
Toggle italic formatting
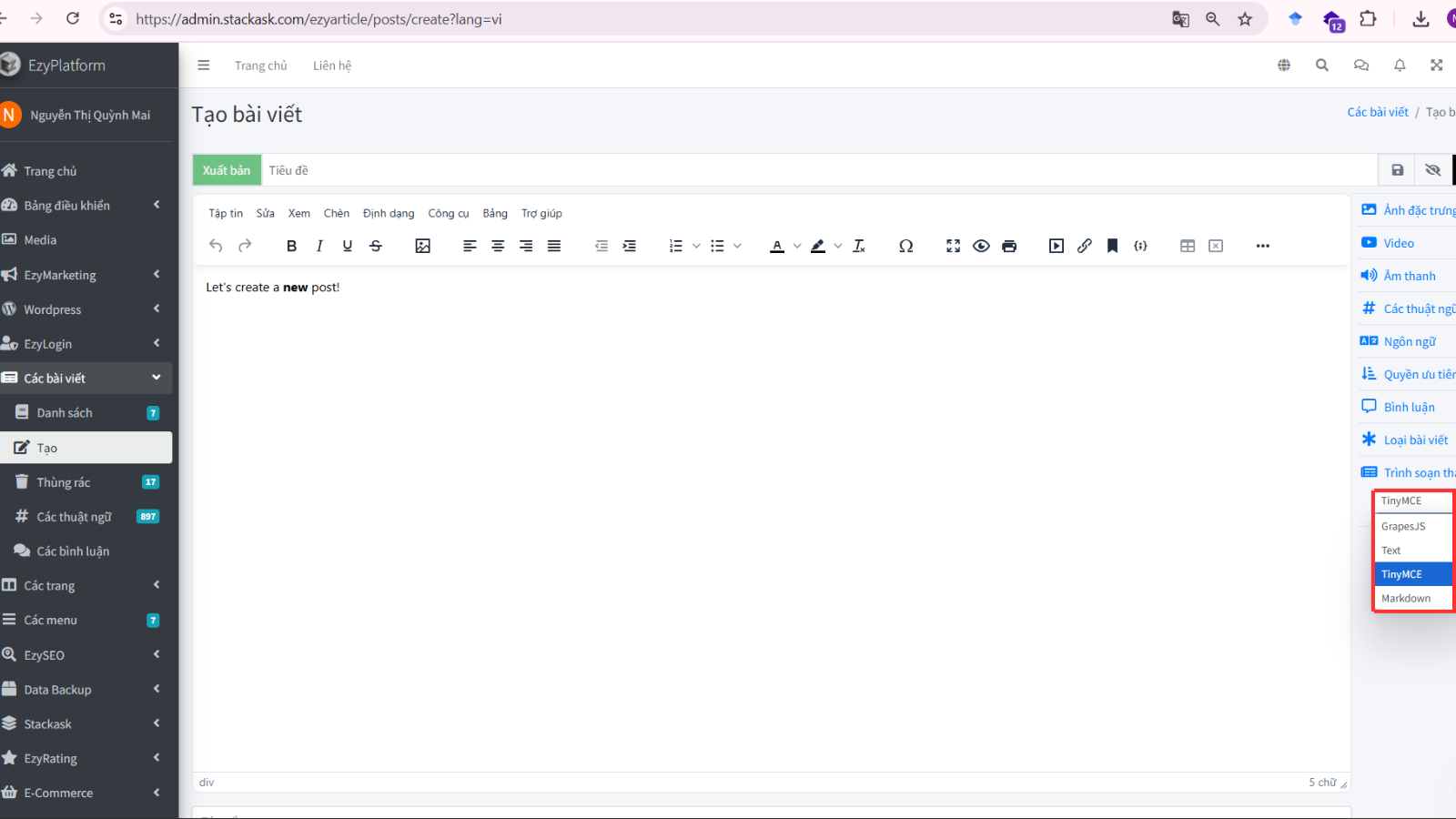pos(319,246)
